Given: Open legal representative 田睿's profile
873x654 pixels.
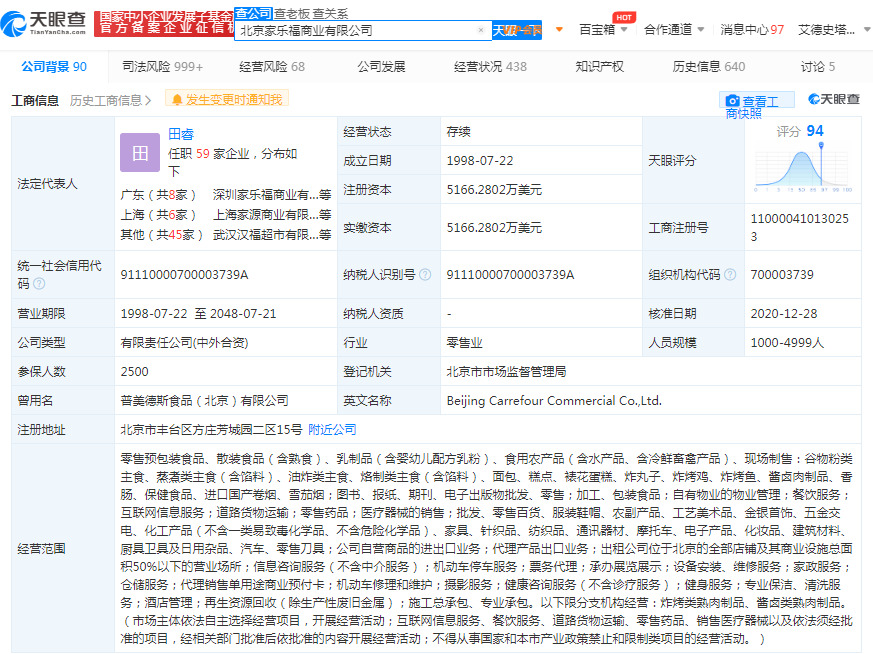Looking at the screenshot, I should (x=181, y=134).
